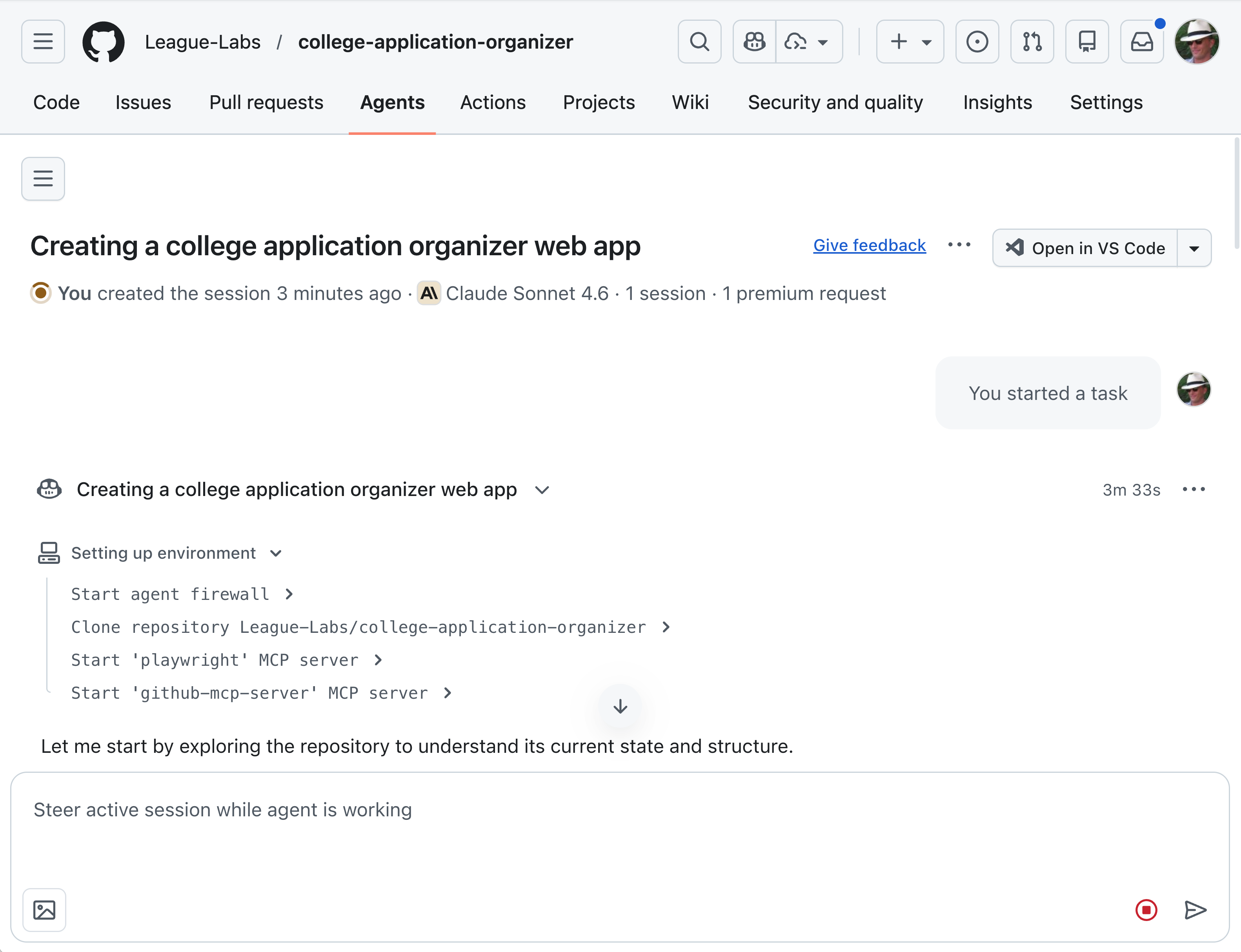Open the create new plus dropdown

tap(909, 42)
